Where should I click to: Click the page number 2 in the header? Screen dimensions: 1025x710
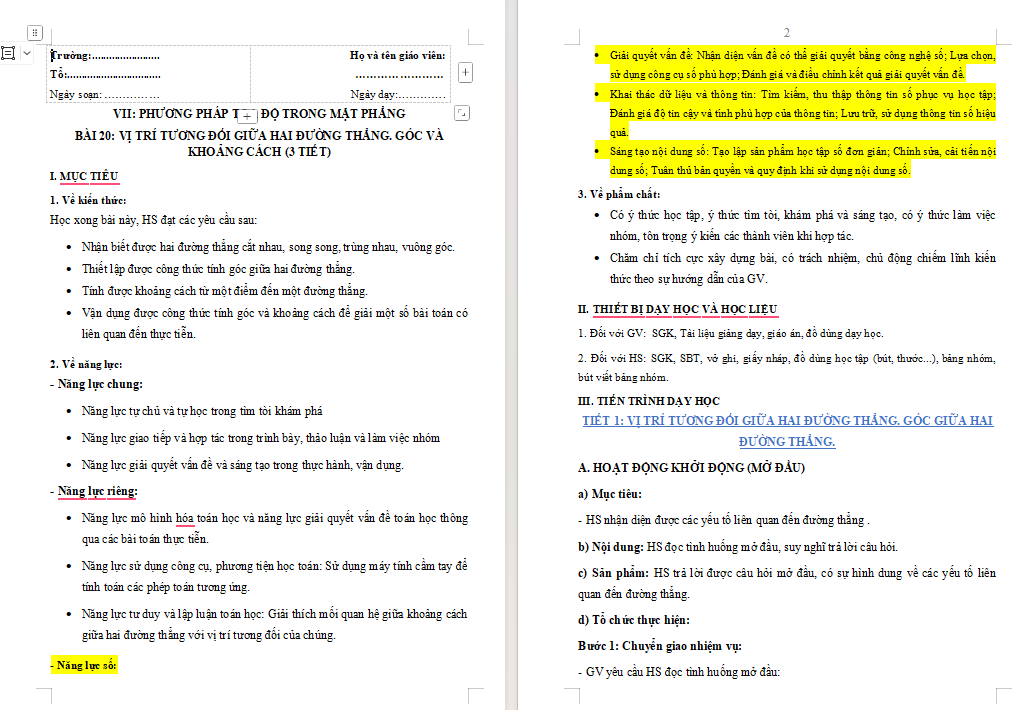[x=786, y=33]
